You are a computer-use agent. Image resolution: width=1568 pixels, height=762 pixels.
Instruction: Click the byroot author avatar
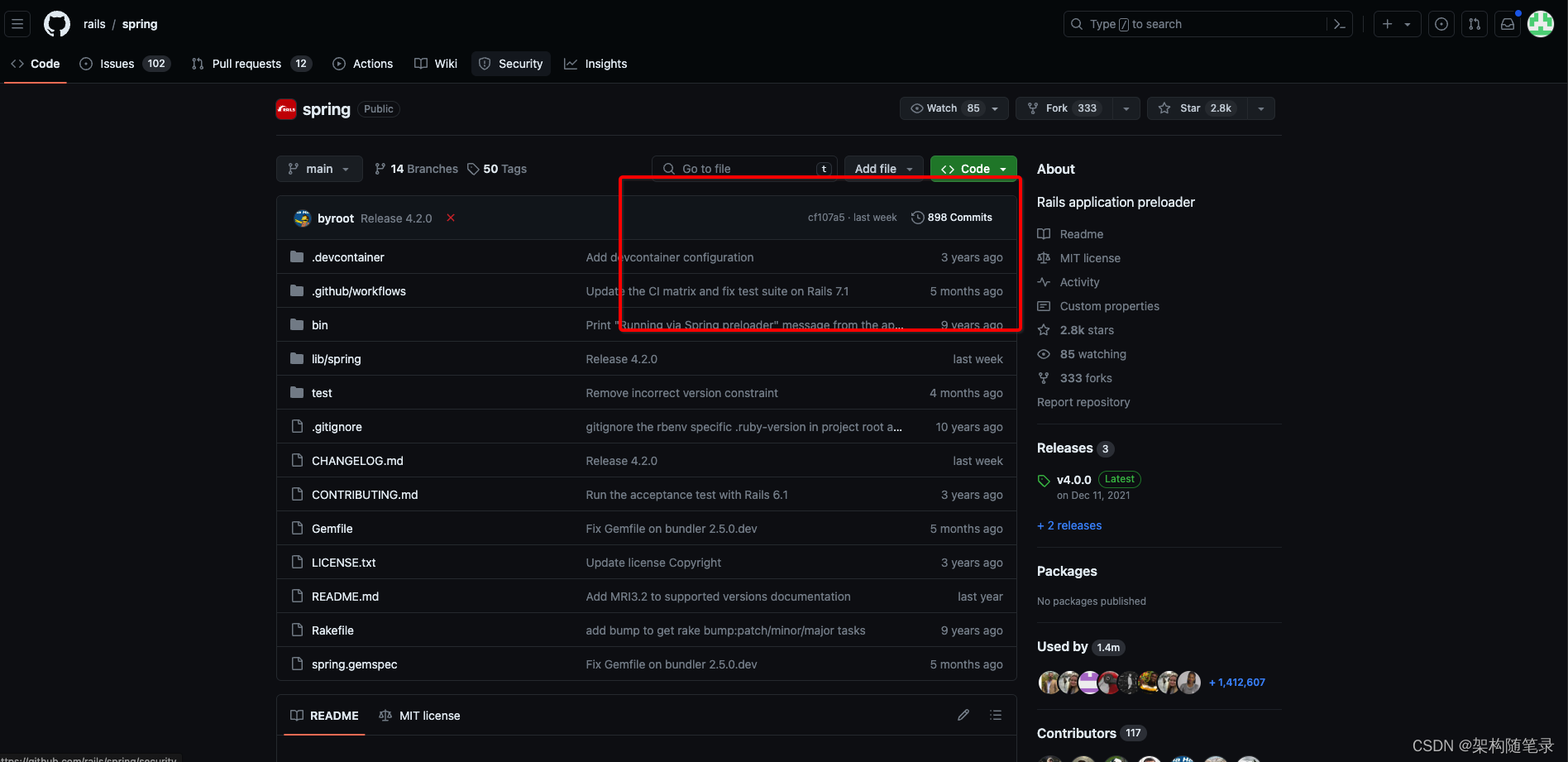coord(303,218)
